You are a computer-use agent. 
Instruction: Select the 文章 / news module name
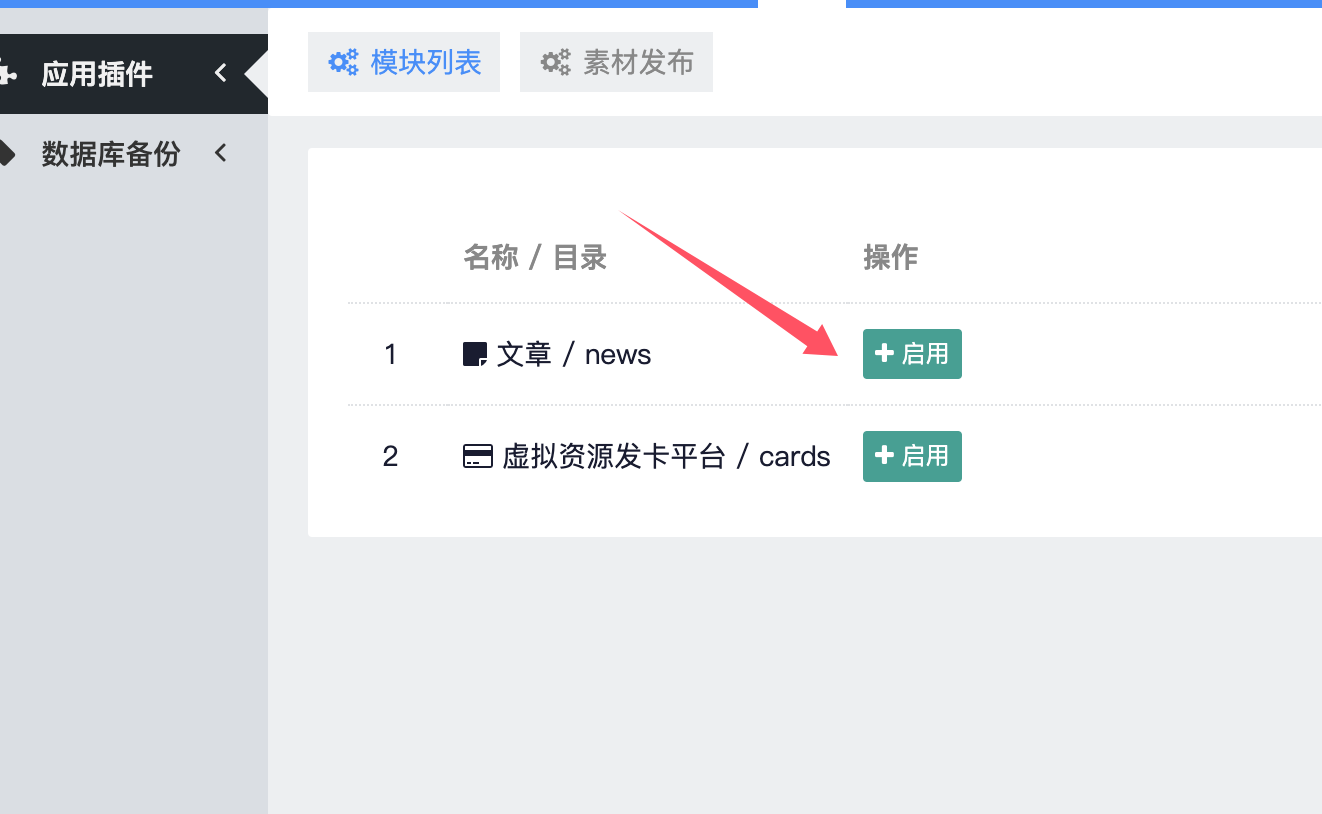pyautogui.click(x=573, y=354)
